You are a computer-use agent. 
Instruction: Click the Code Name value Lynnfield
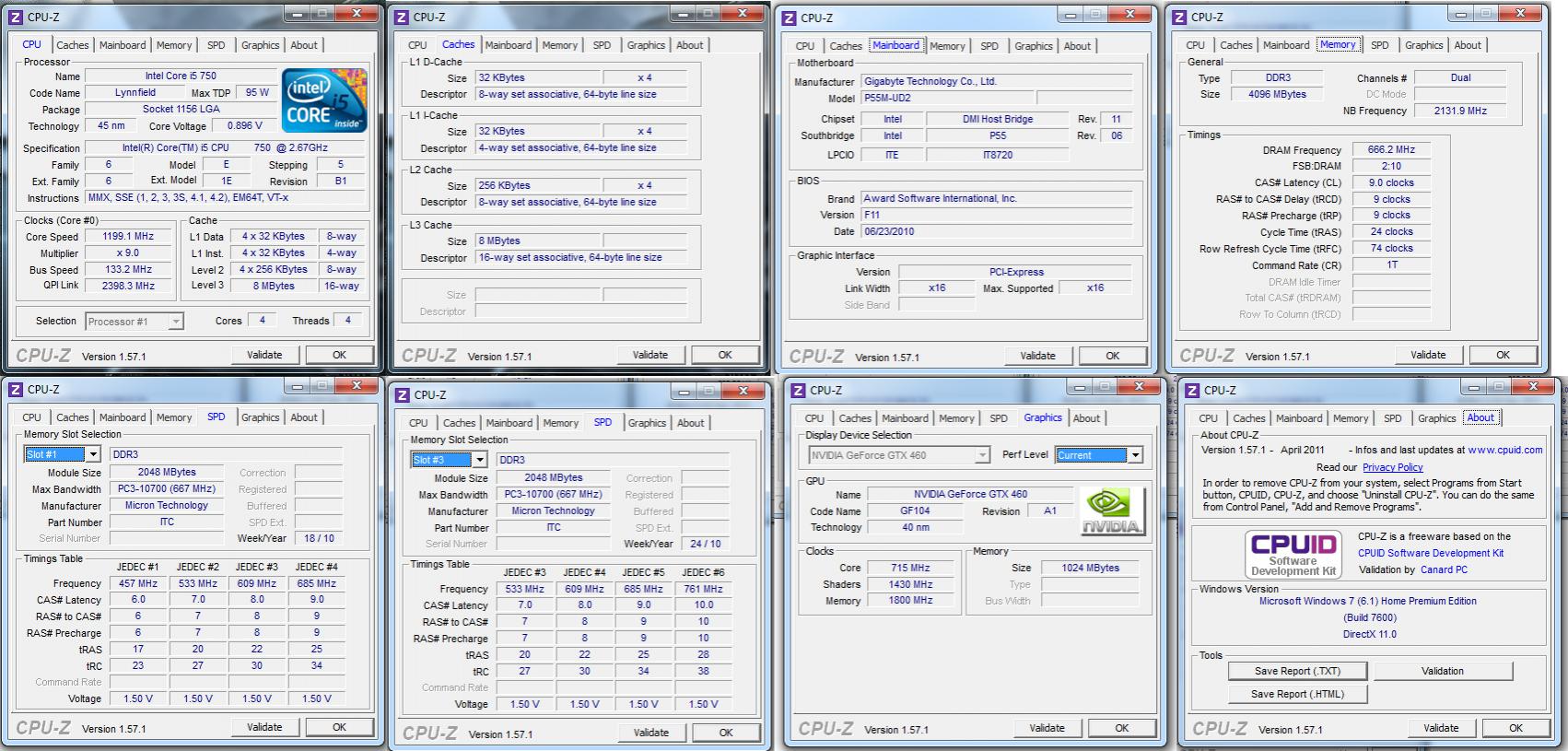135,93
